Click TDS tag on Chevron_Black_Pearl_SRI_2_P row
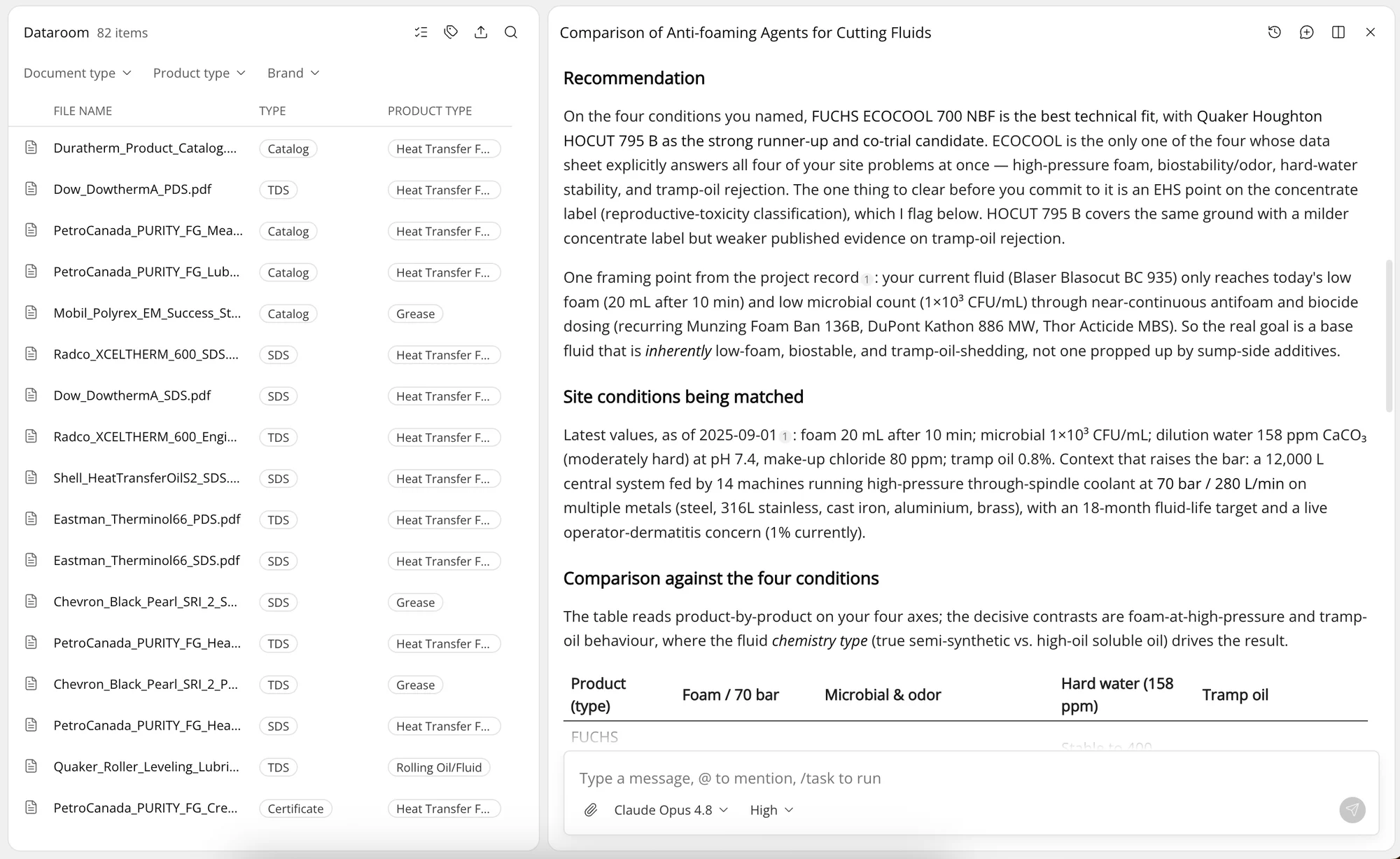1400x859 pixels. pos(278,685)
